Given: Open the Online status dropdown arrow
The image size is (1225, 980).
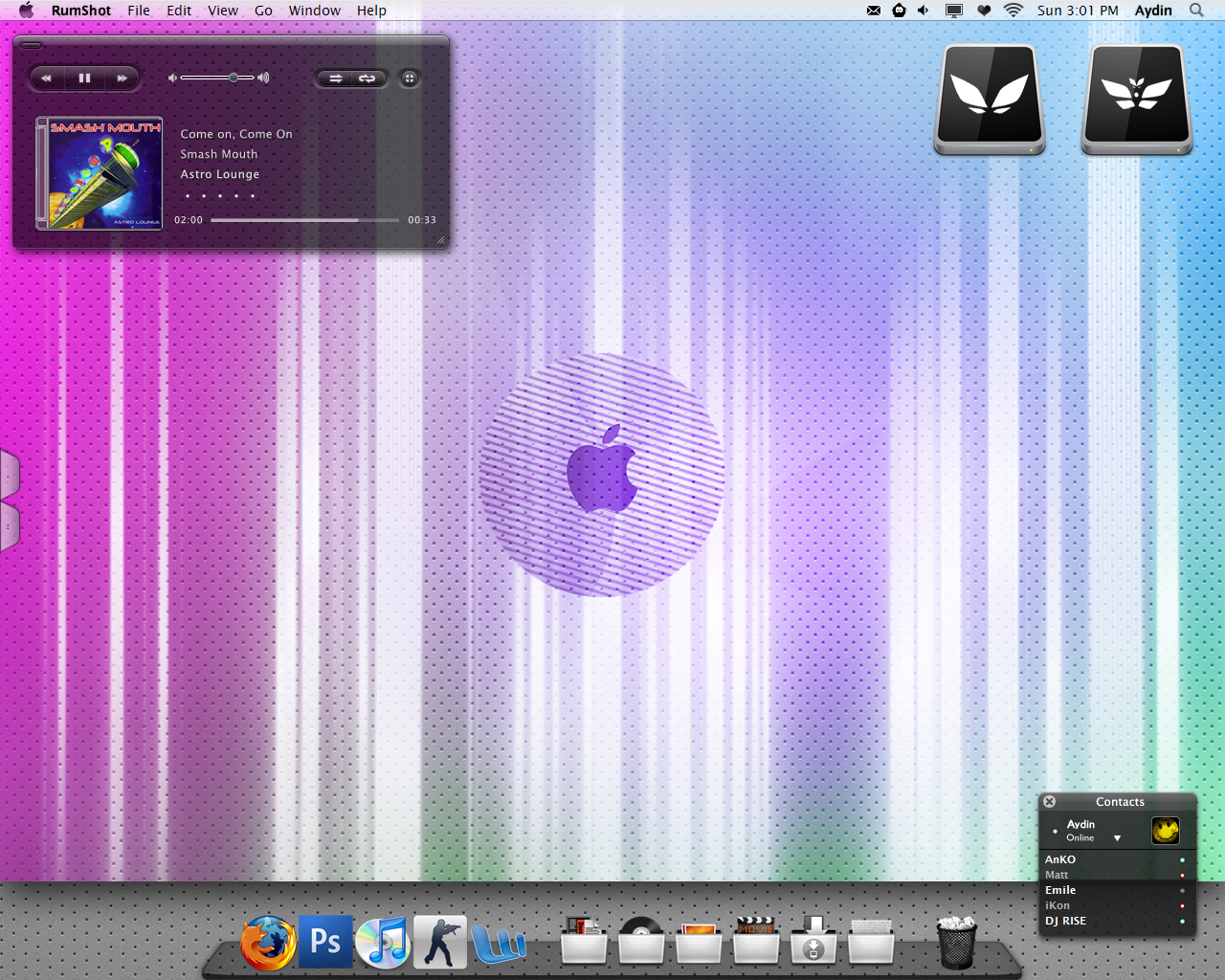Looking at the screenshot, I should 1117,838.
